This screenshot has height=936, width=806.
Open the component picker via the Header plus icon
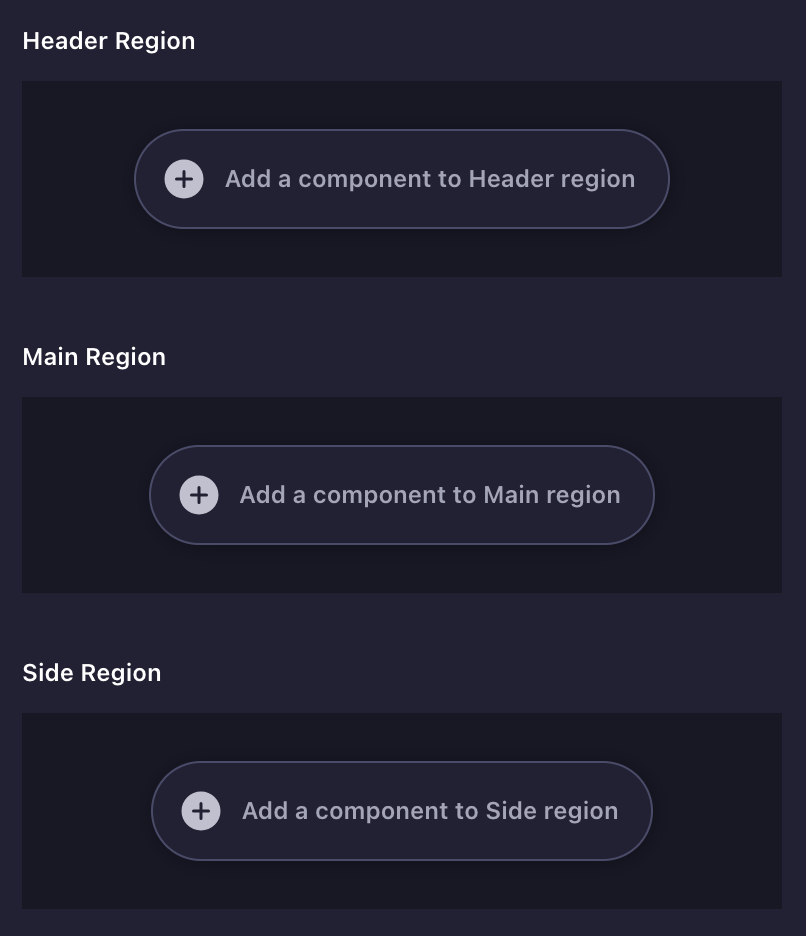click(x=183, y=179)
